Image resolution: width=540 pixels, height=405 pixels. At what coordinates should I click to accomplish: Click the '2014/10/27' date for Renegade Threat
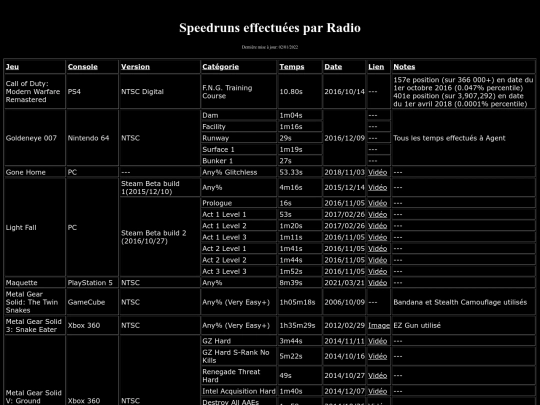pos(344,376)
